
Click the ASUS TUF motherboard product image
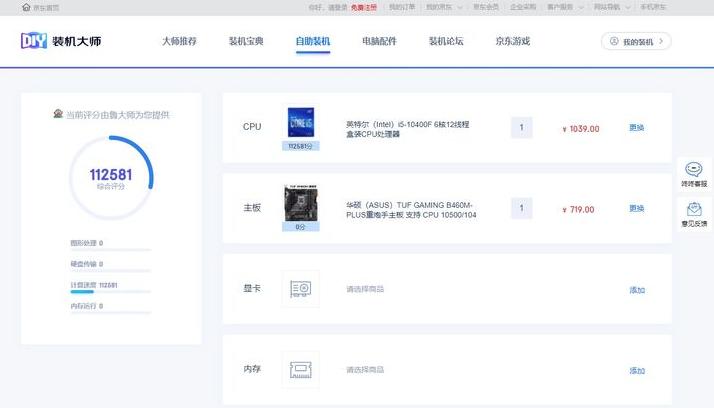301,203
